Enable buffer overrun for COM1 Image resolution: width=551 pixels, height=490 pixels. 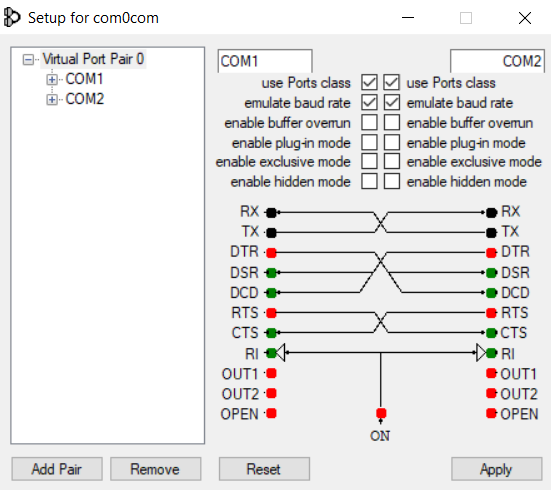coord(369,123)
